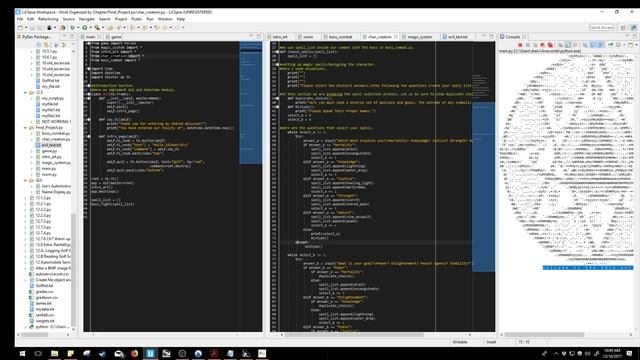Image resolution: width=640 pixels, height=360 pixels.
Task: Terminate the running console process
Action: pyautogui.click(x=520, y=45)
